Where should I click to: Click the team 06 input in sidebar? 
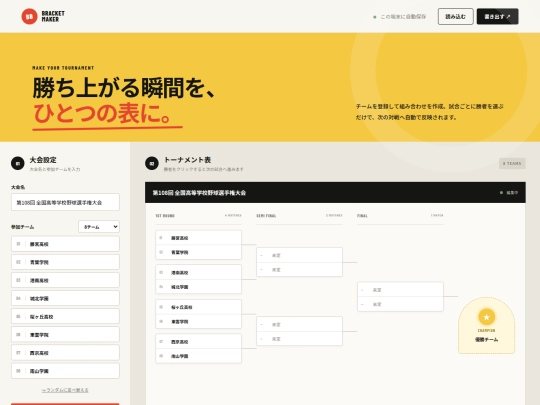pyautogui.click(x=65, y=334)
